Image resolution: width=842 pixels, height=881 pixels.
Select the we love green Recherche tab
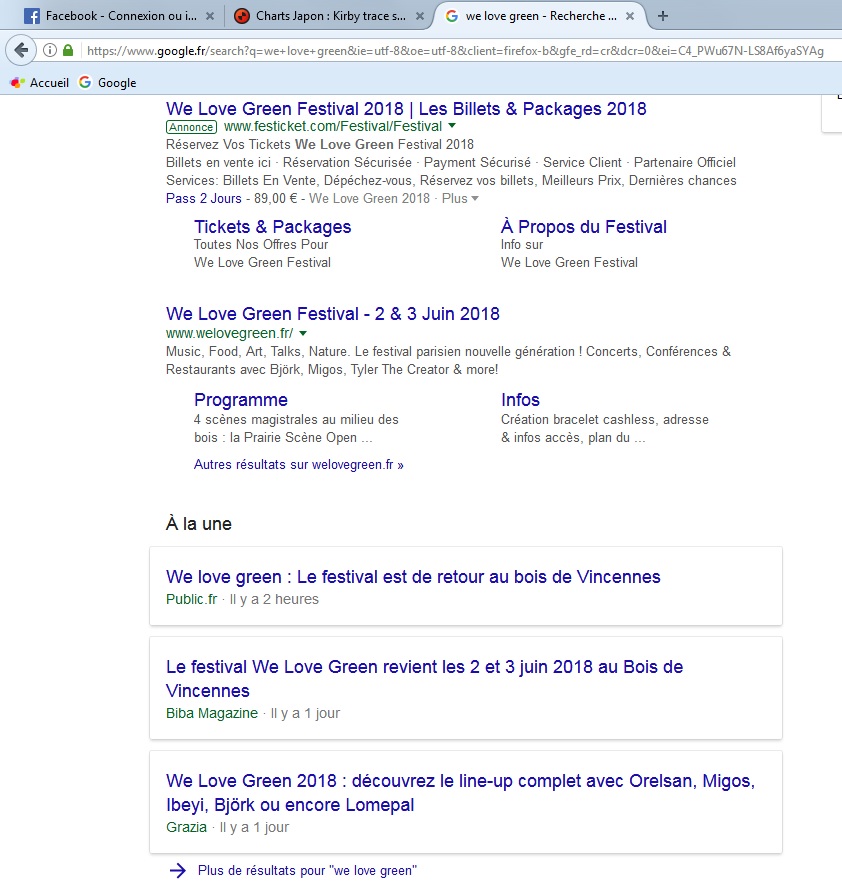pyautogui.click(x=539, y=16)
